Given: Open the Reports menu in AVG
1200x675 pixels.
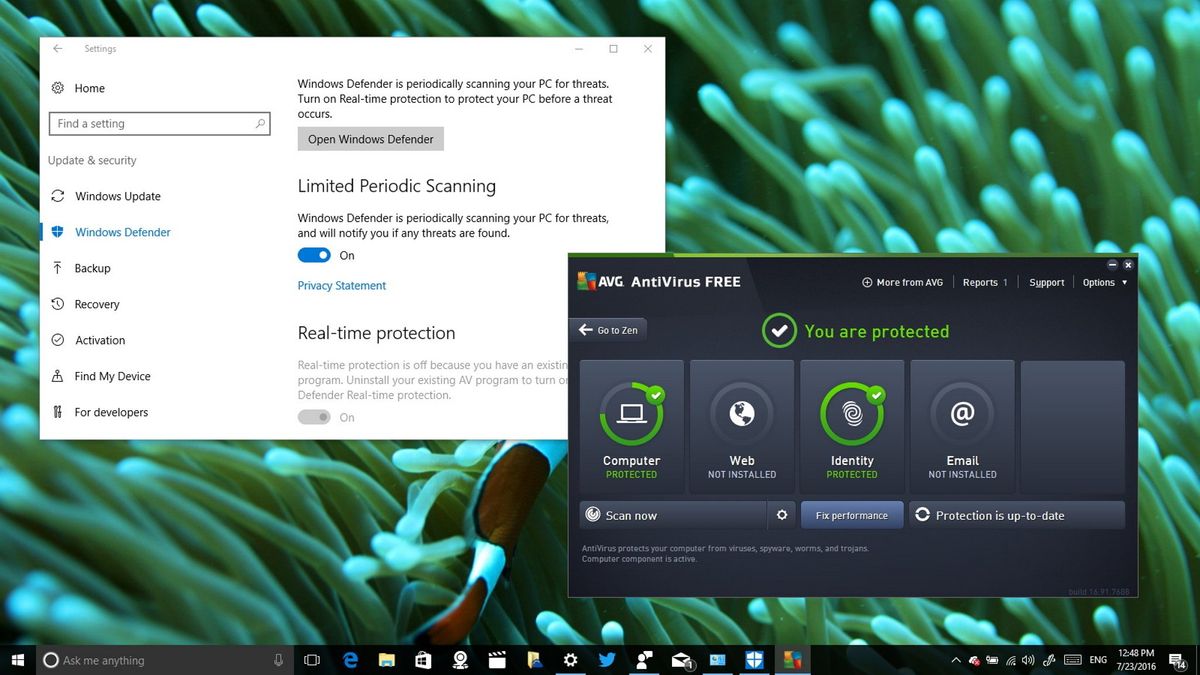Looking at the screenshot, I should coord(981,282).
